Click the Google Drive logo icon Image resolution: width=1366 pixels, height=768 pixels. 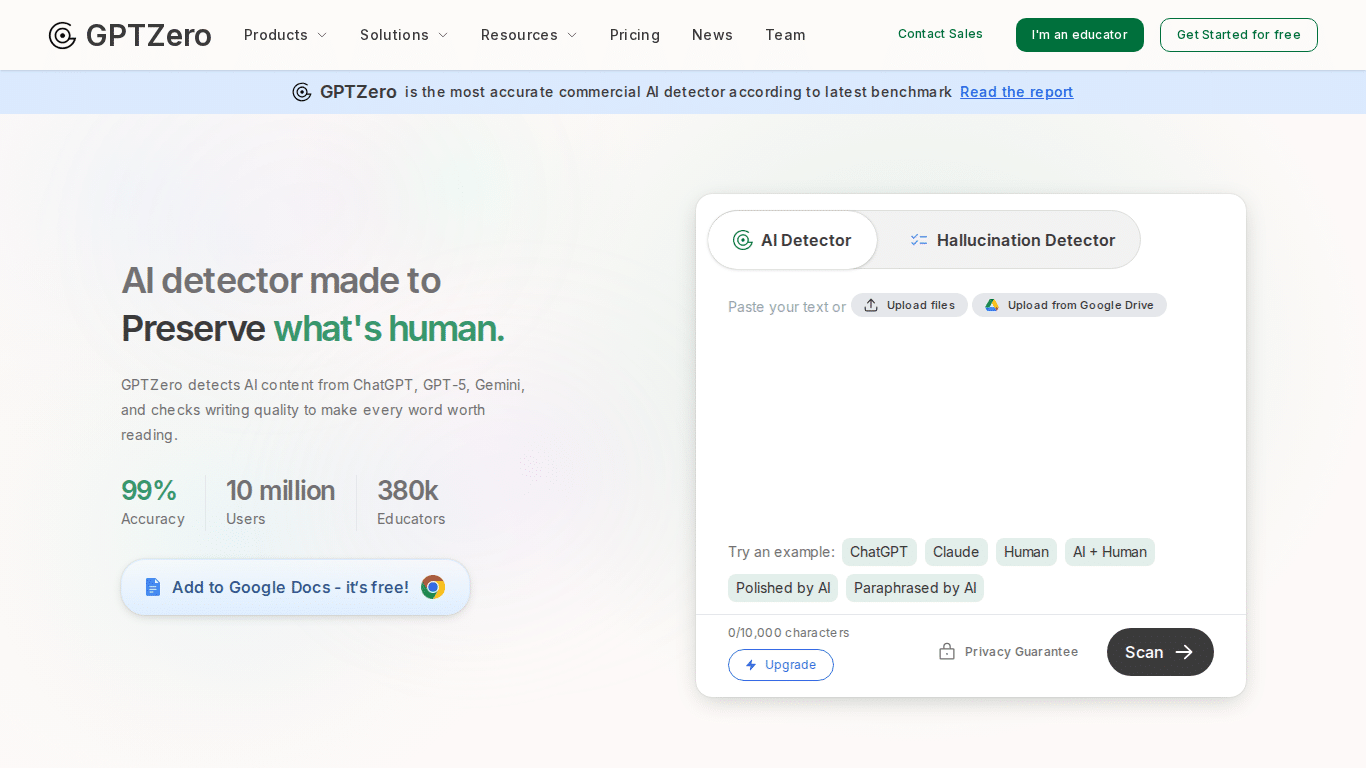[x=992, y=305]
